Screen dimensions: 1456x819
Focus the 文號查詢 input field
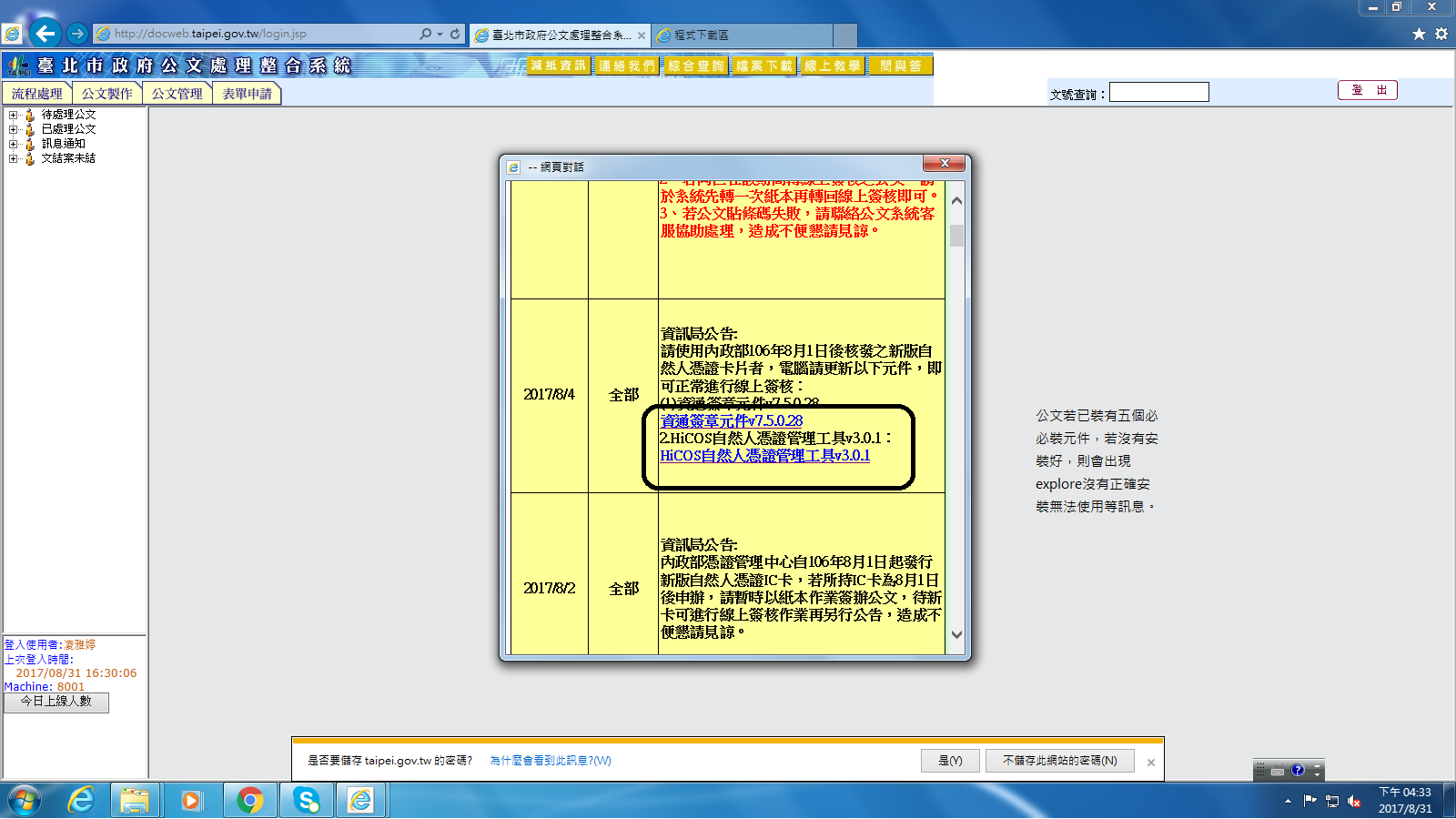coord(1159,92)
